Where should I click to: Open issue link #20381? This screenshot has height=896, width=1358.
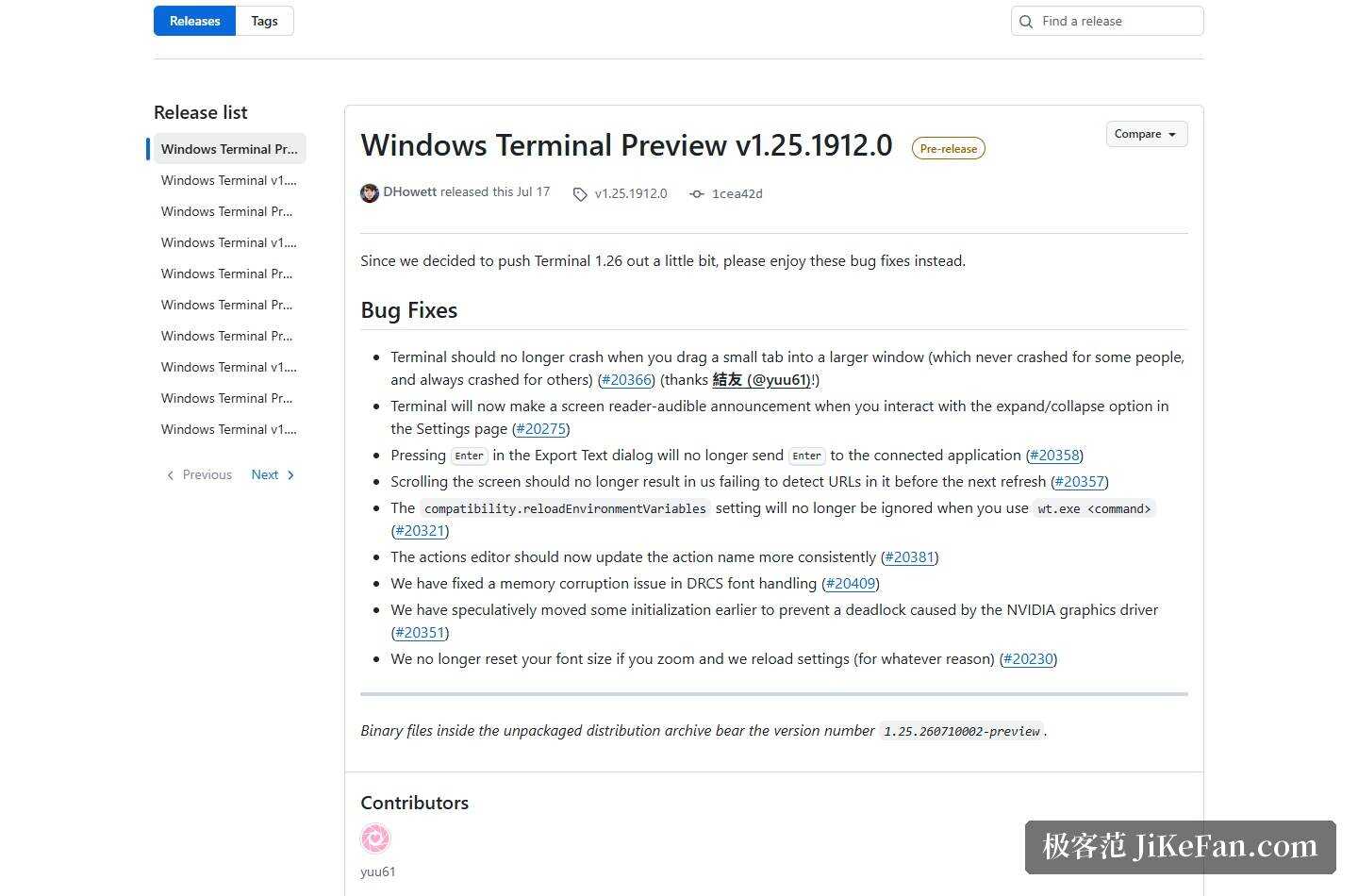[x=909, y=557]
